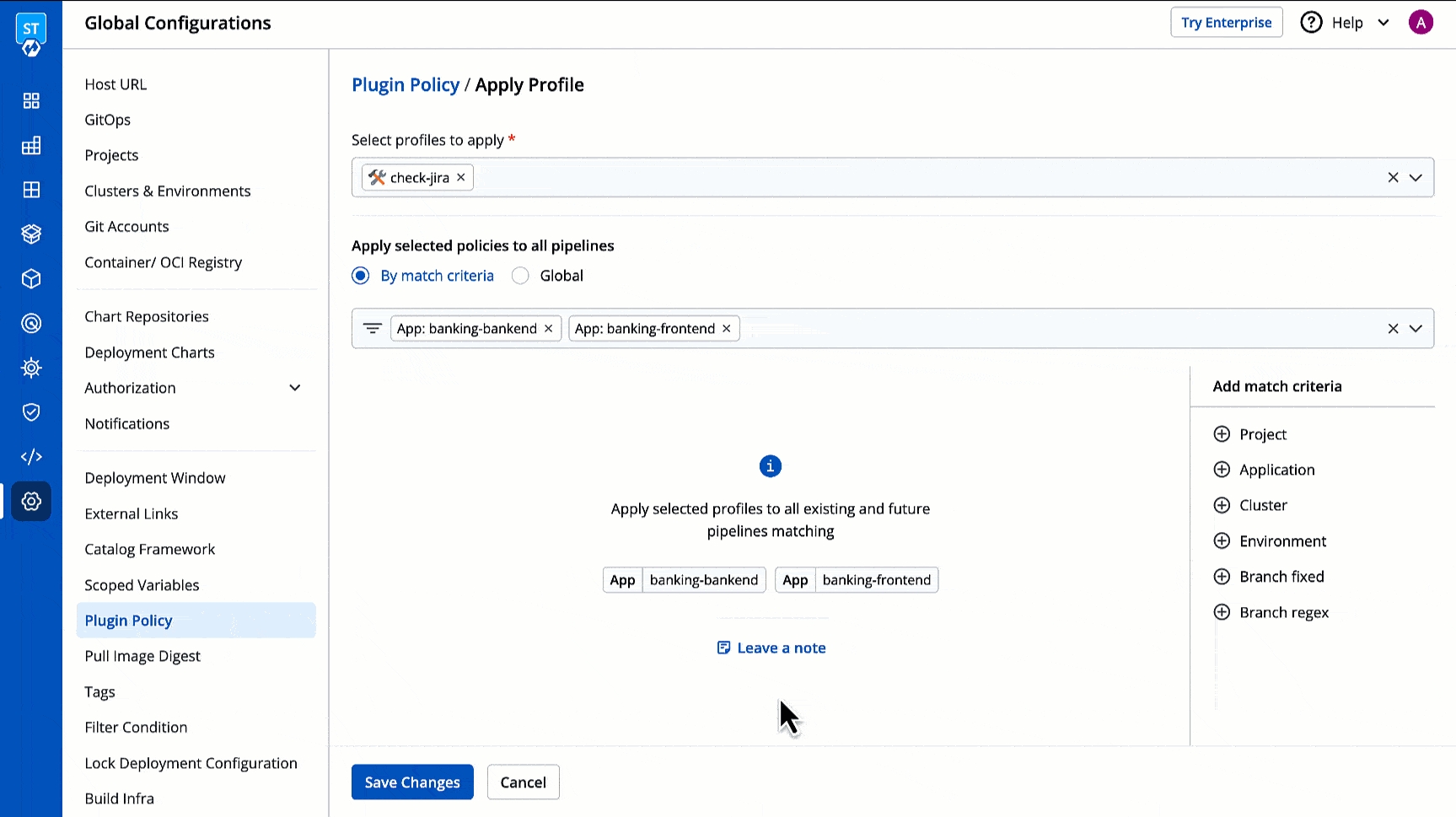Click the filter icon in criteria field

click(x=372, y=328)
